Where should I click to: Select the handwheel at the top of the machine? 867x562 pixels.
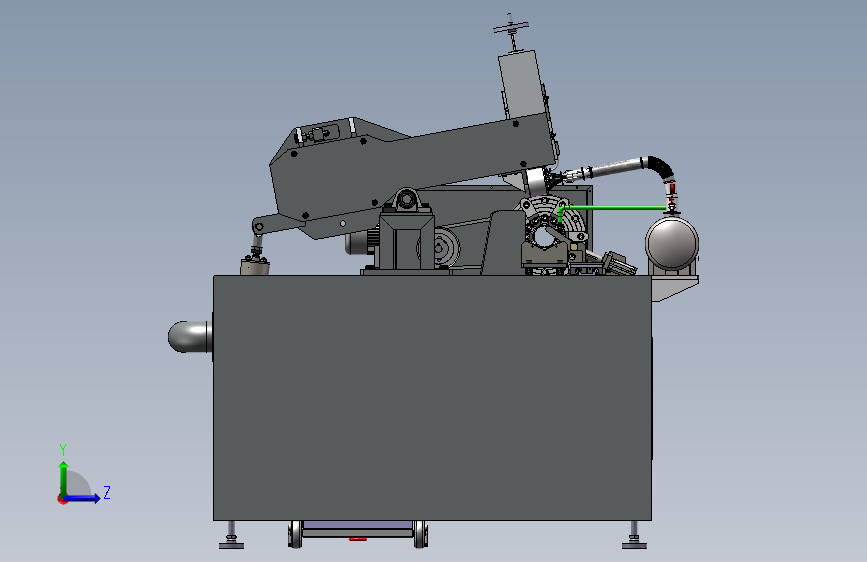511,27
